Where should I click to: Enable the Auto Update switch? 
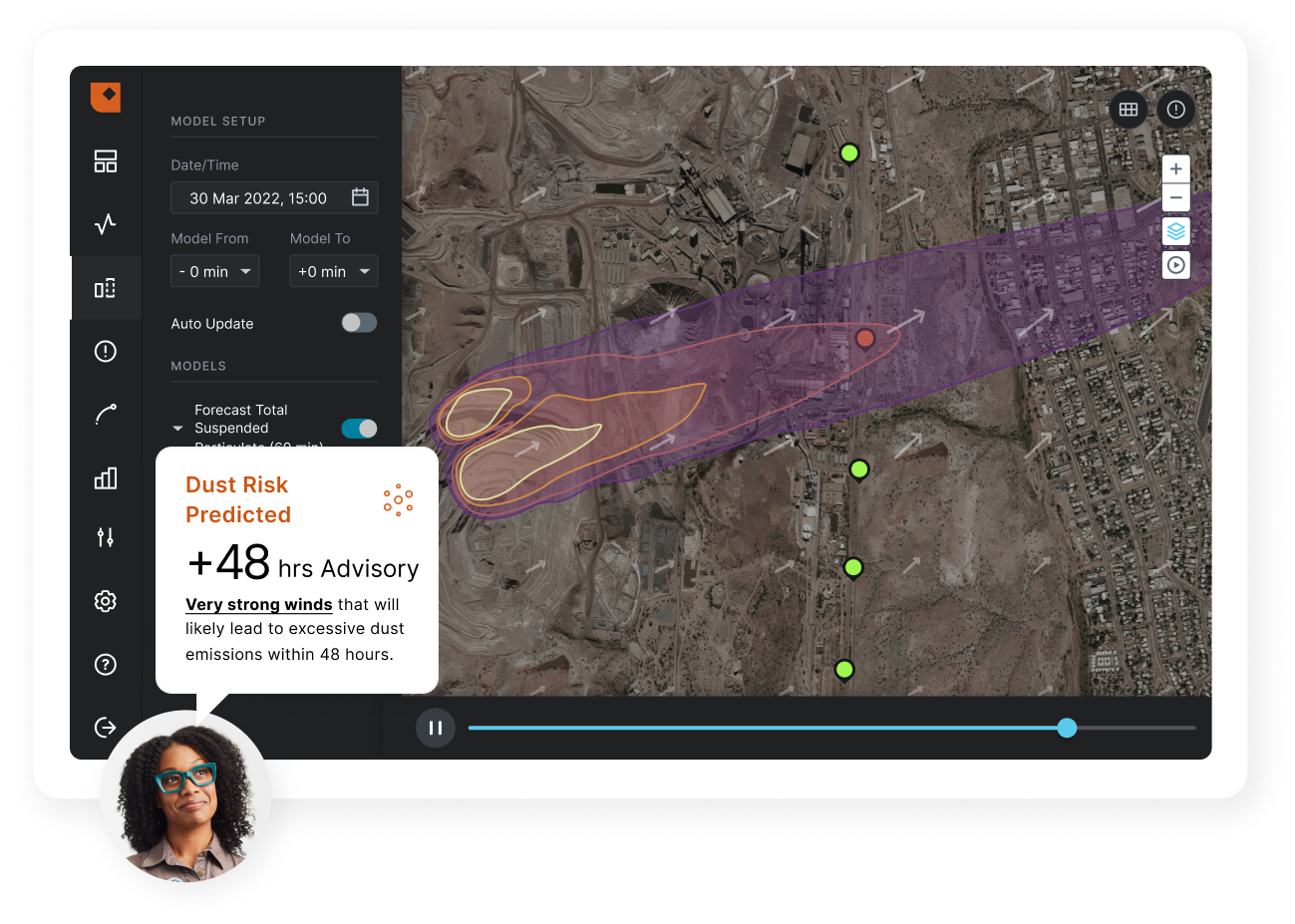coord(359,323)
